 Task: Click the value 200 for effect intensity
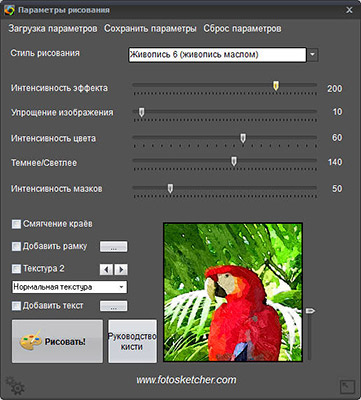pyautogui.click(x=334, y=89)
